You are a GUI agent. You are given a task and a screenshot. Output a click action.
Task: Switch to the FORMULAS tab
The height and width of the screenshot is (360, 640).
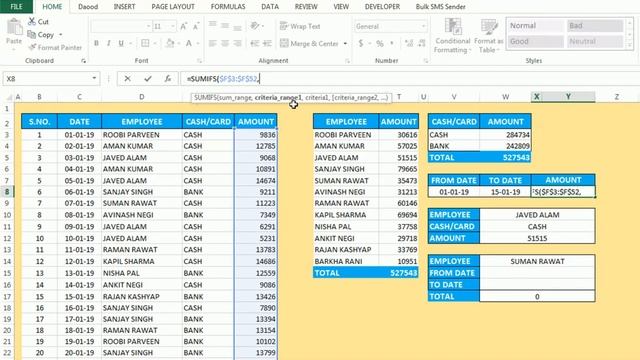point(228,7)
